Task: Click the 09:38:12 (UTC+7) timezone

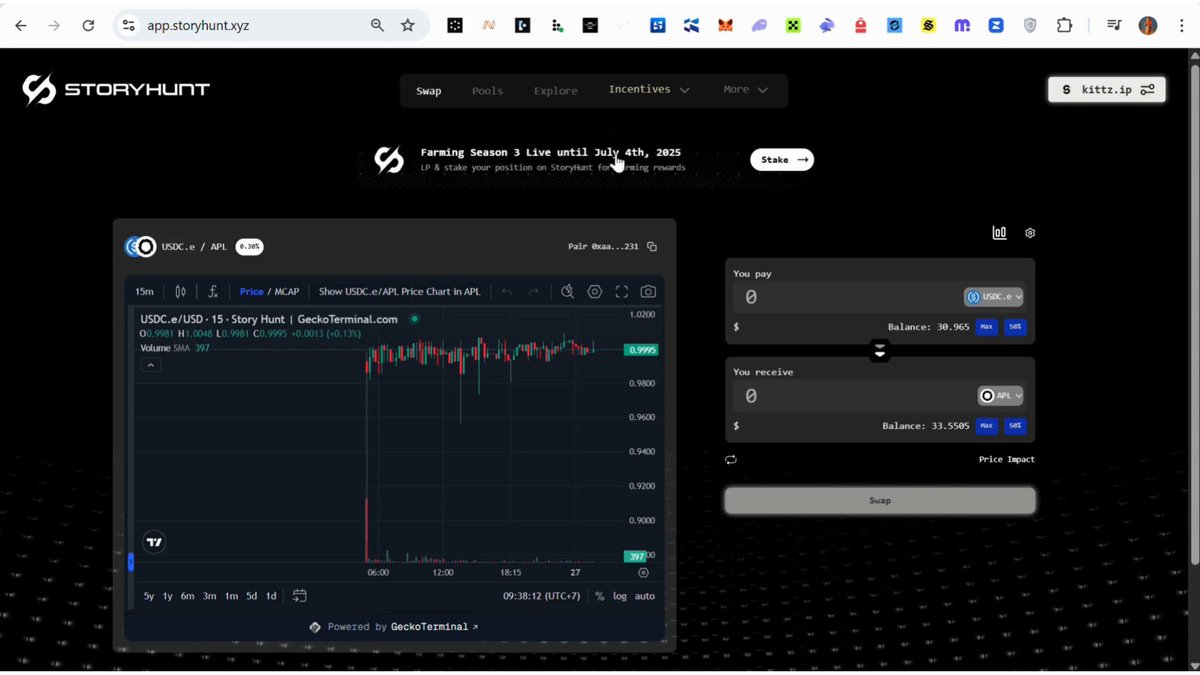Action: [542, 596]
